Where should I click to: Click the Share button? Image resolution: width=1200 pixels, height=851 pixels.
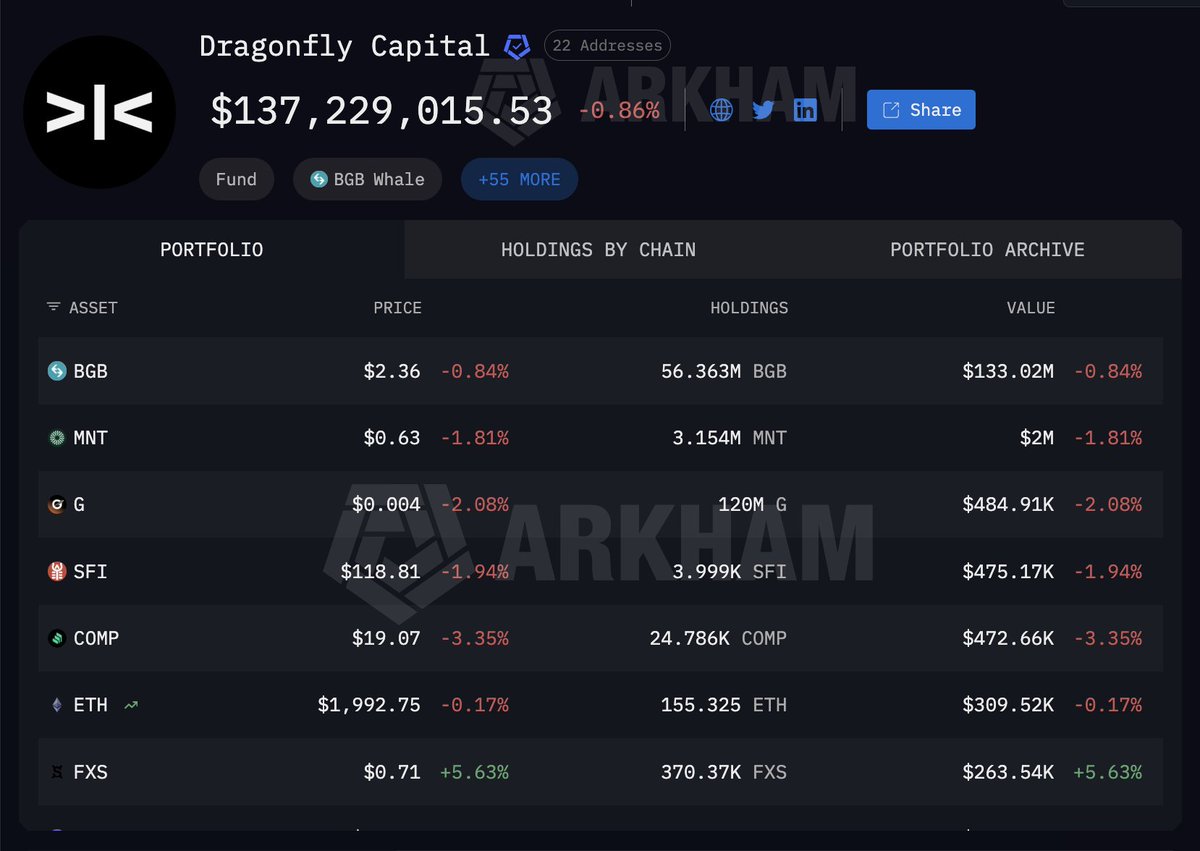pyautogui.click(x=920, y=110)
